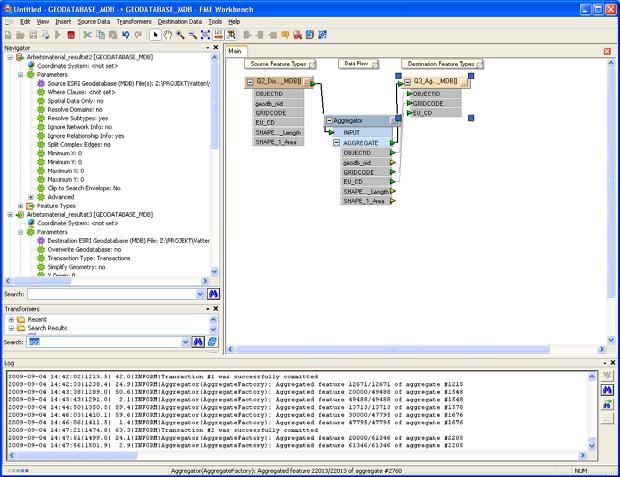620x477 pixels.
Task: Collapse Arbetsmaterial_resultat3 tree node
Action: 10,215
